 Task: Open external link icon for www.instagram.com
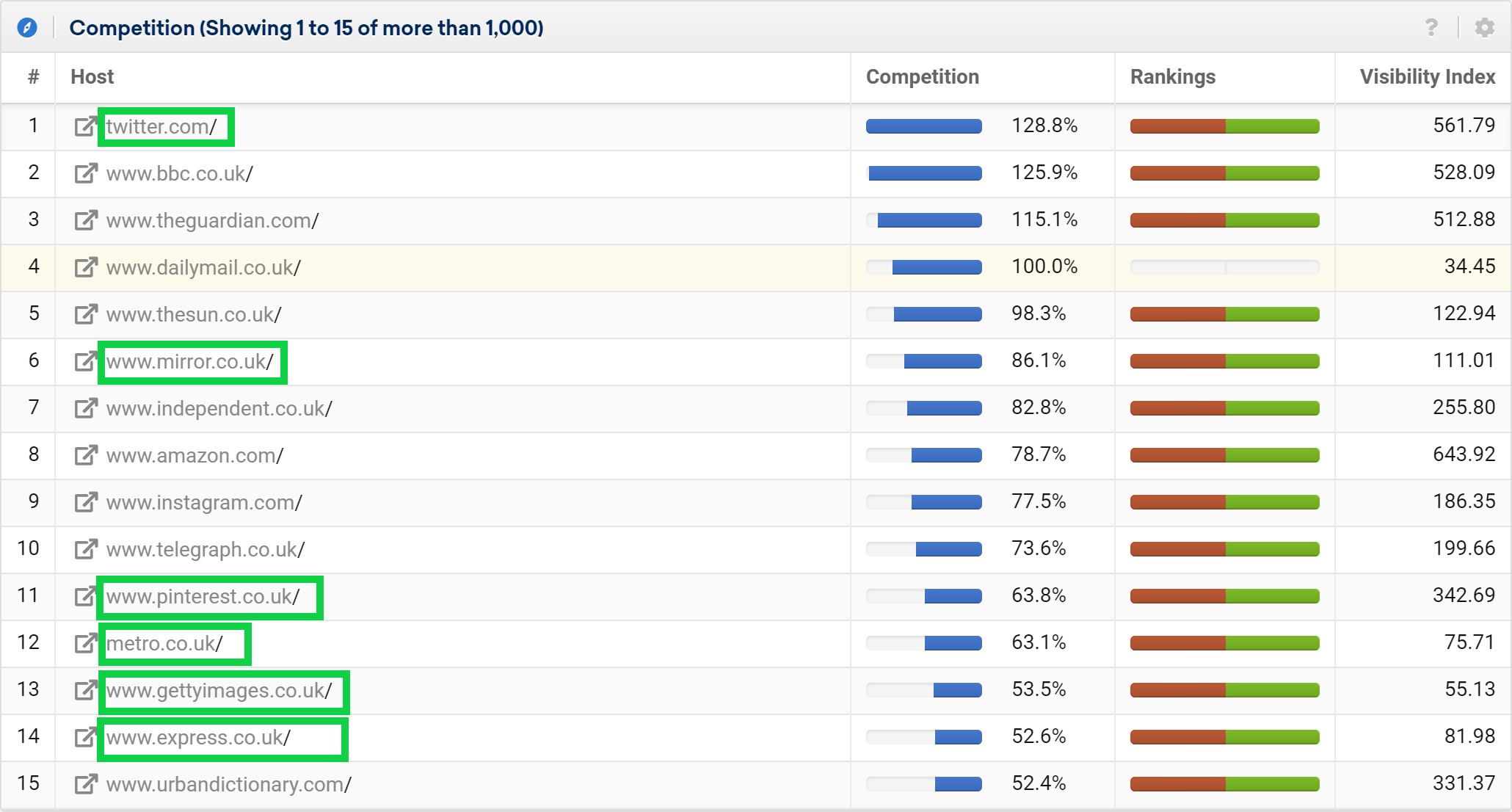coord(86,502)
